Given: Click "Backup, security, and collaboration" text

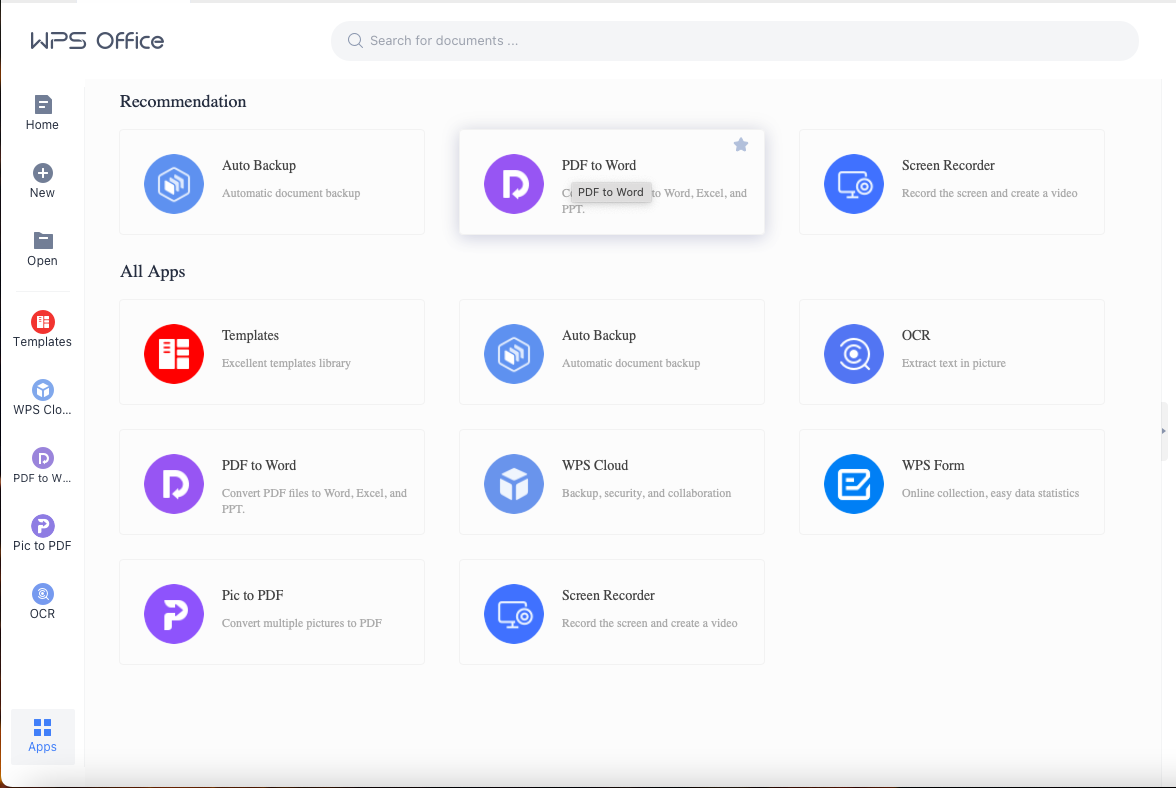Looking at the screenshot, I should (x=646, y=493).
